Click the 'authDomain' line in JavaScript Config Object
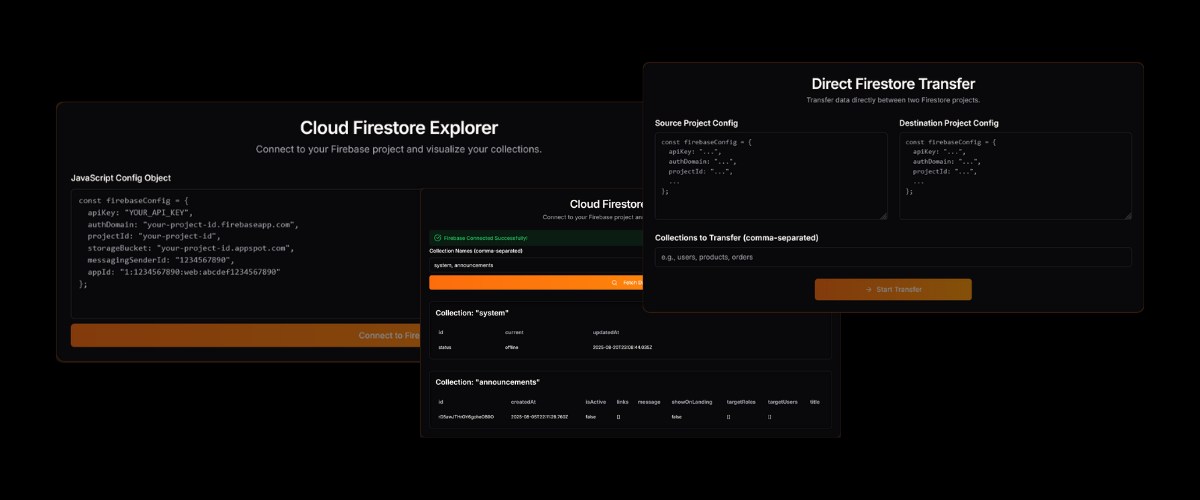Viewport: 1200px width, 500px height. point(193,225)
